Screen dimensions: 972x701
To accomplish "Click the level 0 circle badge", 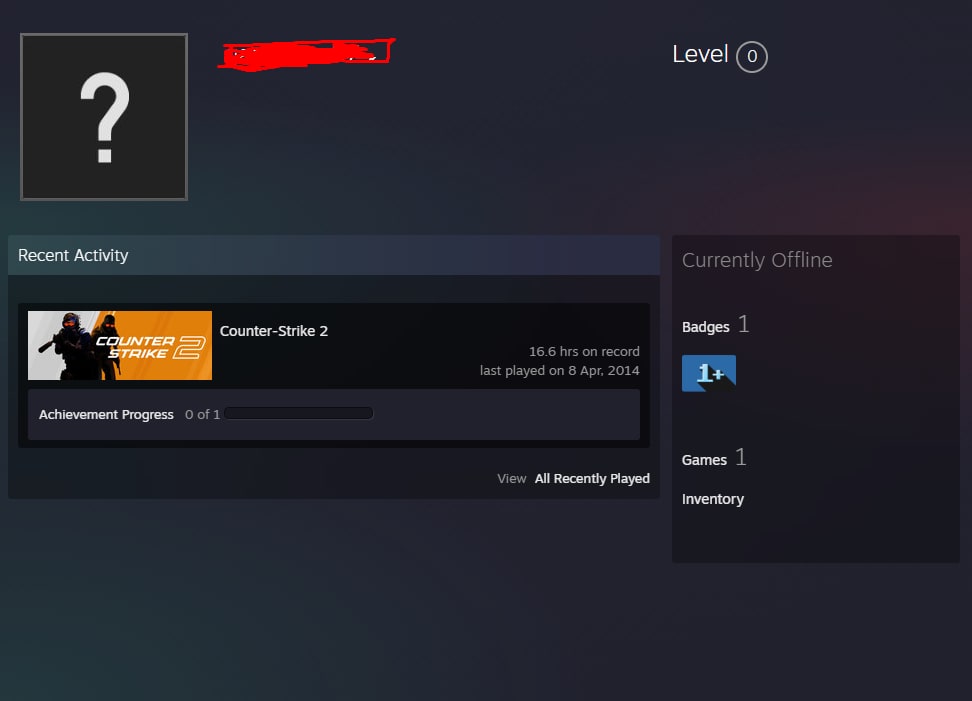I will (751, 56).
